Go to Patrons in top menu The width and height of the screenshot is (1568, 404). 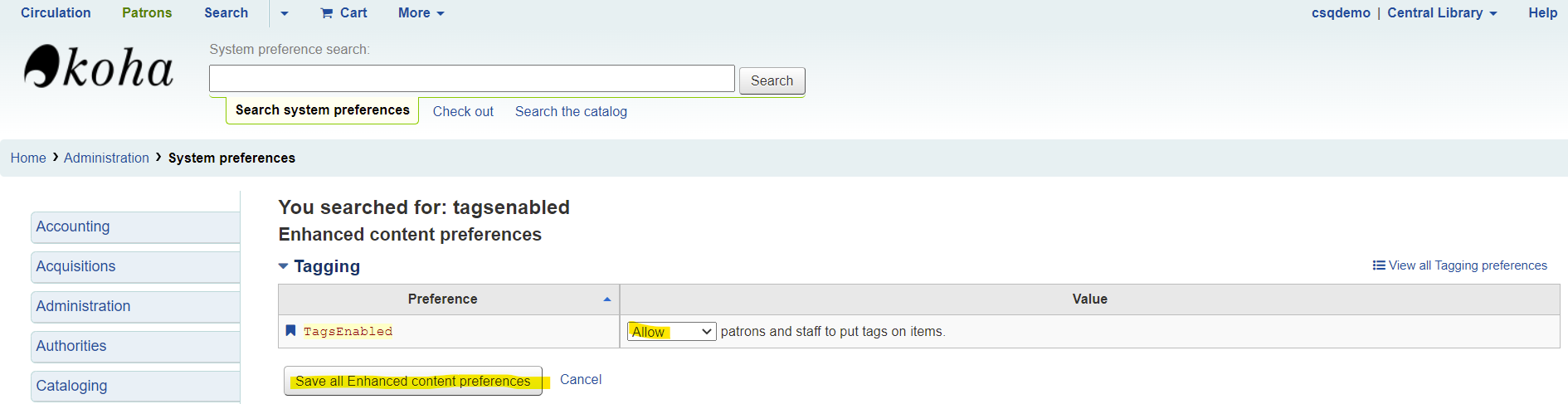click(147, 13)
